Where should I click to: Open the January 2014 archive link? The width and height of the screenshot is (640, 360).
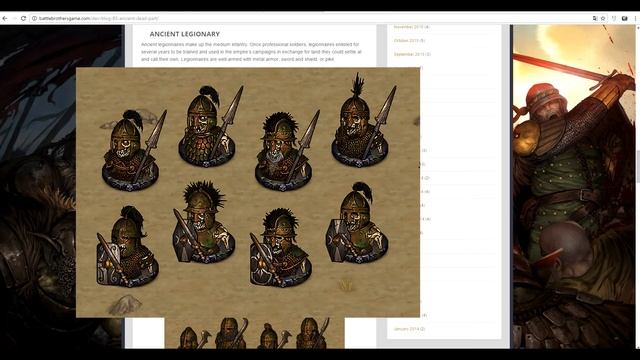(x=409, y=329)
